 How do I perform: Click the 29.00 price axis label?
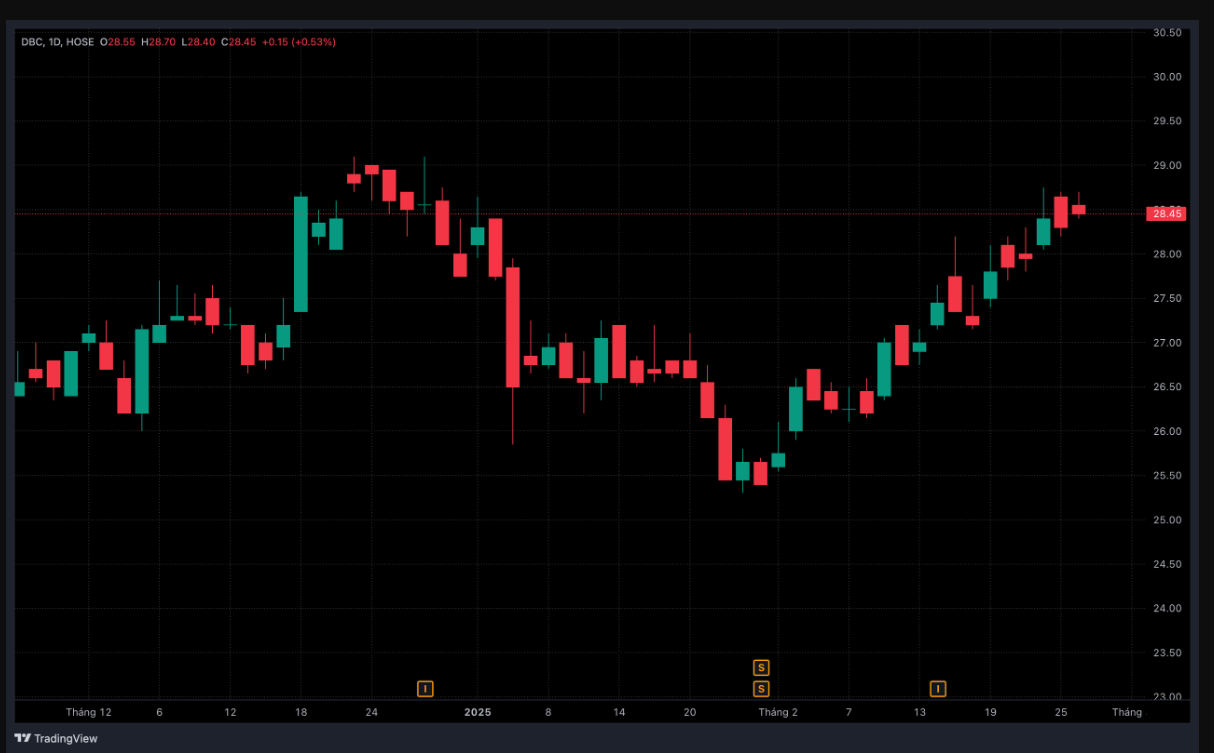pyautogui.click(x=1167, y=166)
